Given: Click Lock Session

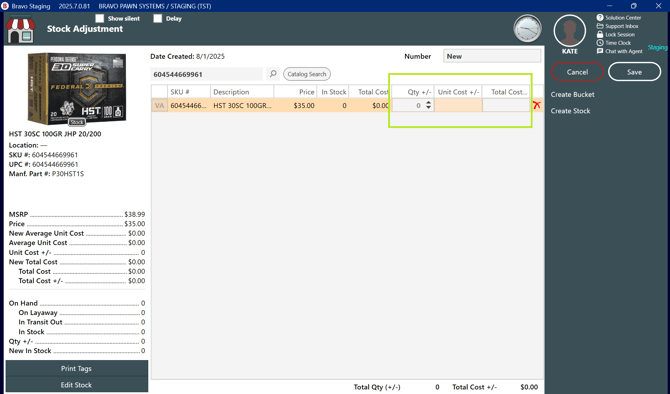Looking at the screenshot, I should coord(616,35).
